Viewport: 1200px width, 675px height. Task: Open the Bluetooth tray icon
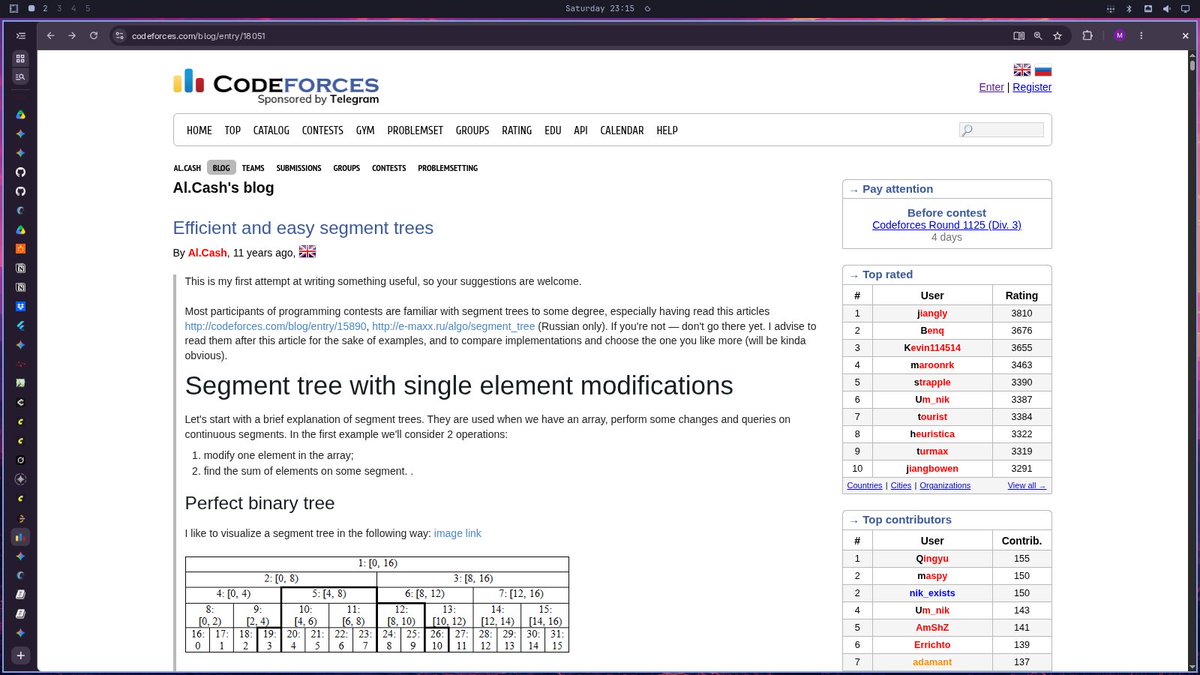(1129, 8)
